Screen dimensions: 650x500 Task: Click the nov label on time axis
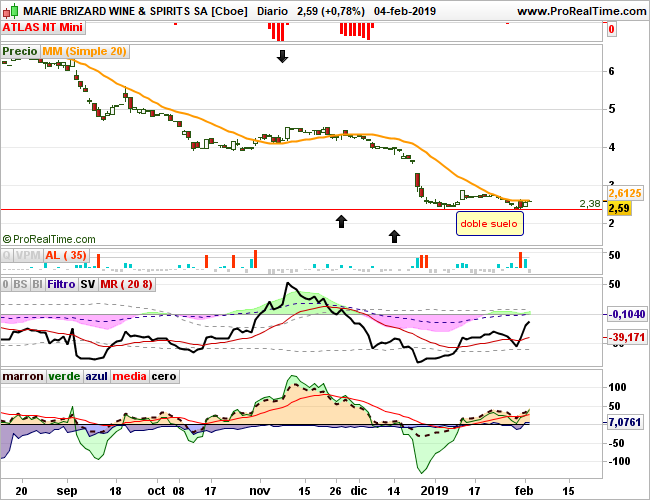click(x=260, y=491)
